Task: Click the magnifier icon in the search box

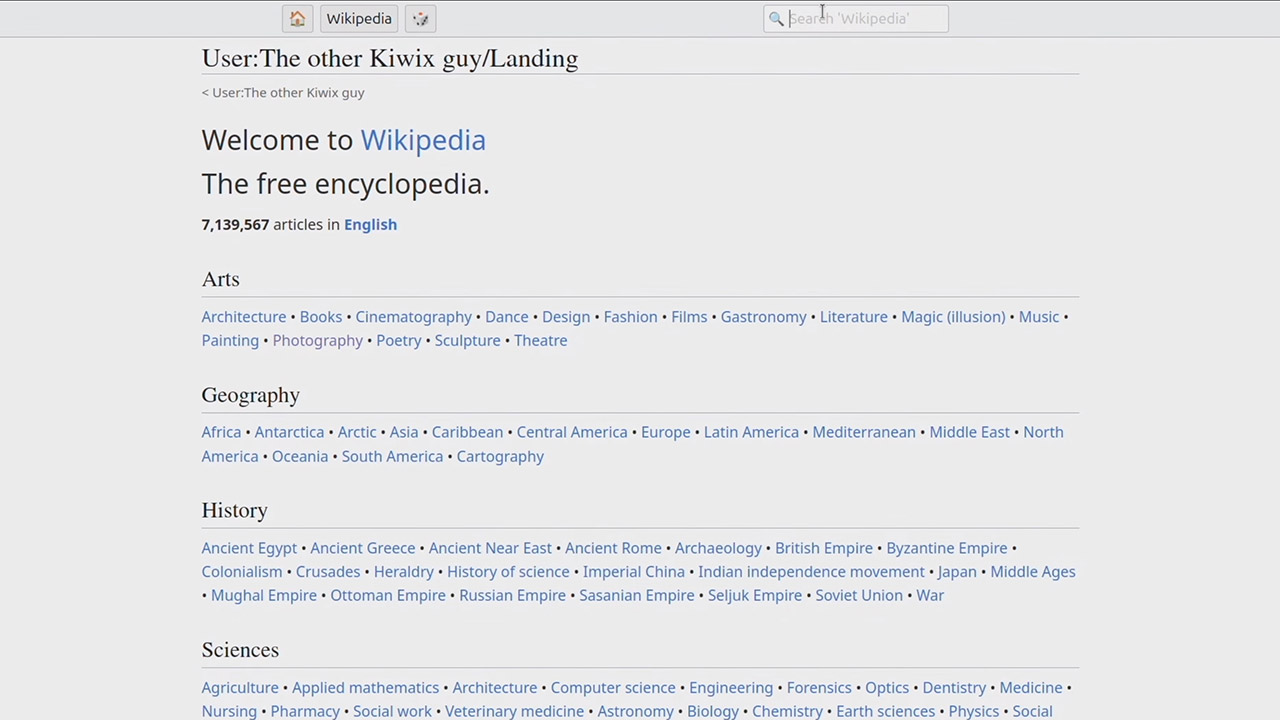Action: 776,18
